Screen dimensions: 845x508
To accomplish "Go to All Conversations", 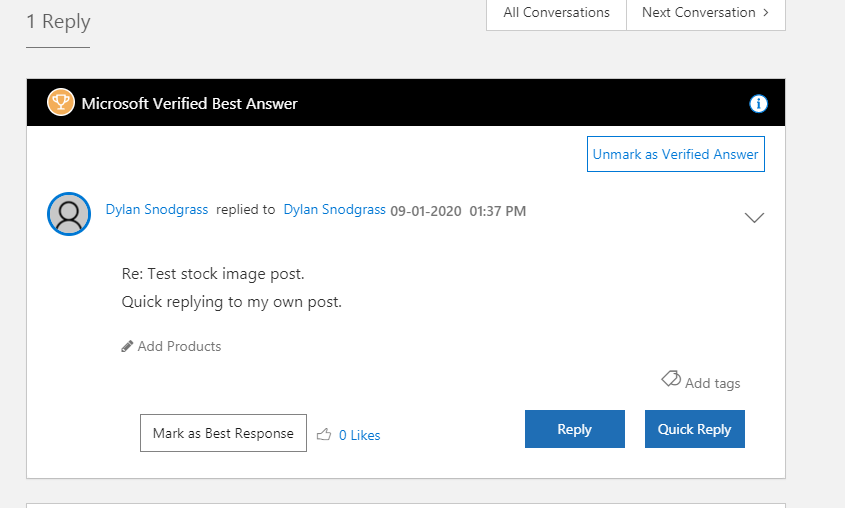I will click(x=556, y=13).
